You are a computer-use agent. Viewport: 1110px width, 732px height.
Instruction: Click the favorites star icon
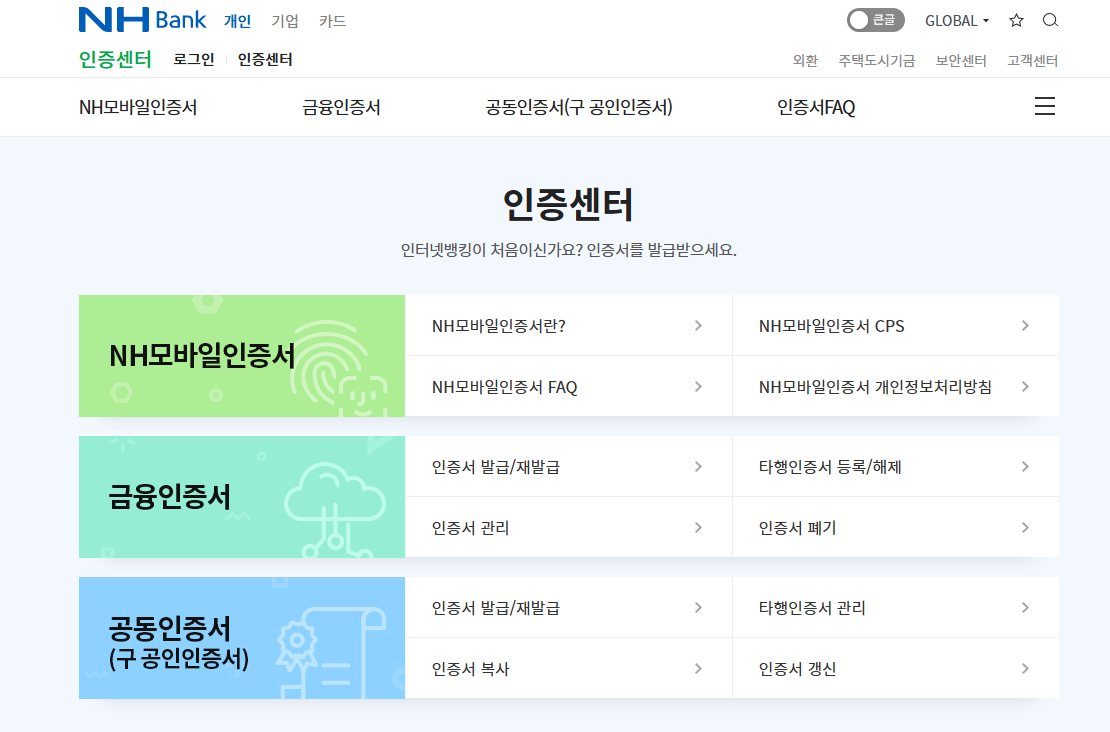(x=1016, y=21)
